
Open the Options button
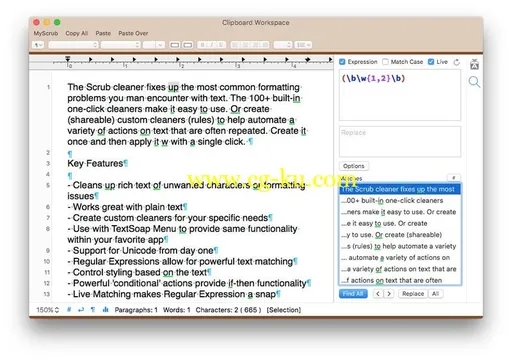click(354, 166)
